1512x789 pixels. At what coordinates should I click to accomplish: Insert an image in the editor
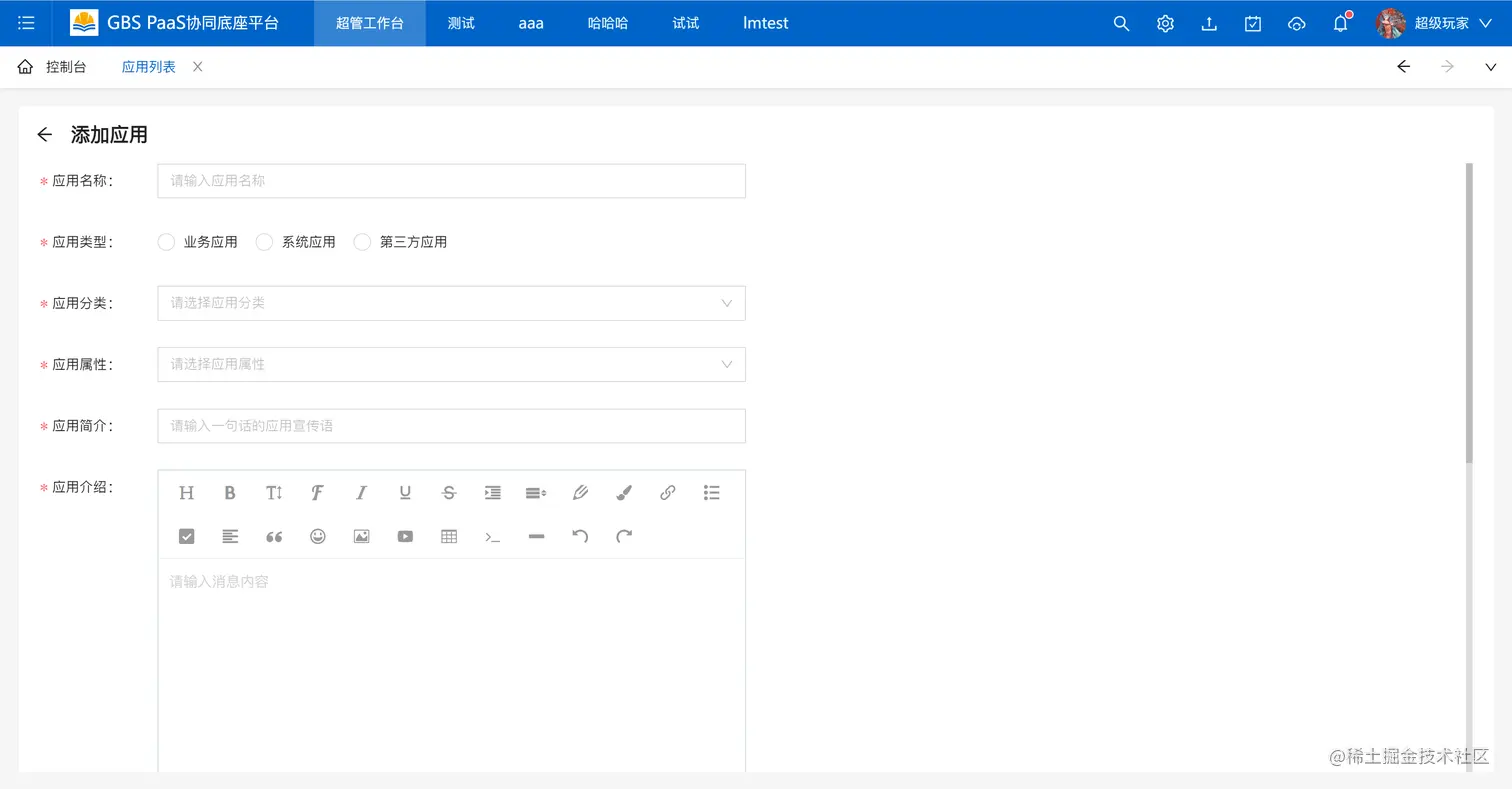point(361,536)
